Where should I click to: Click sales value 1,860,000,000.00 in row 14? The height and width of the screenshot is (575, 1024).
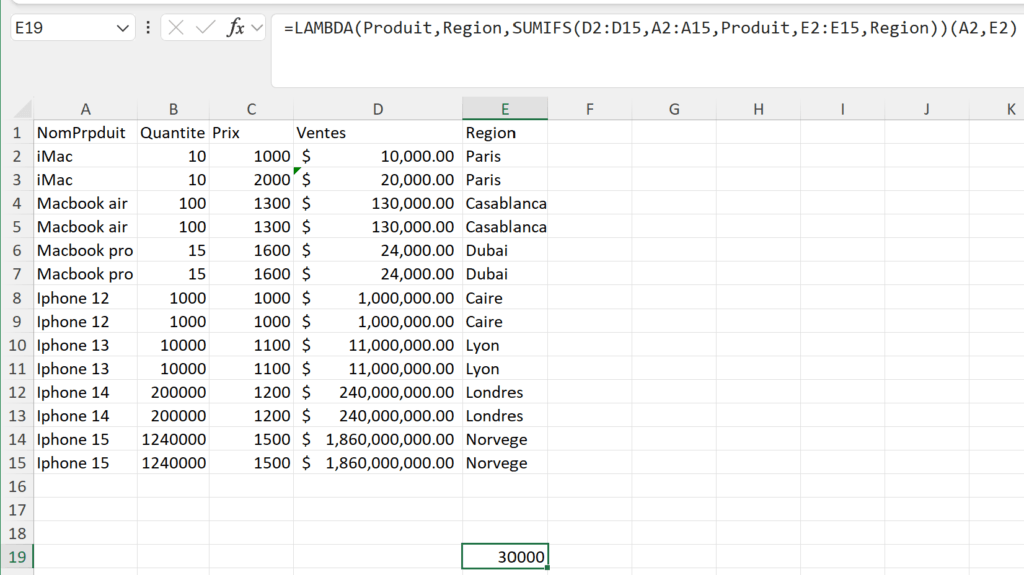pos(378,439)
